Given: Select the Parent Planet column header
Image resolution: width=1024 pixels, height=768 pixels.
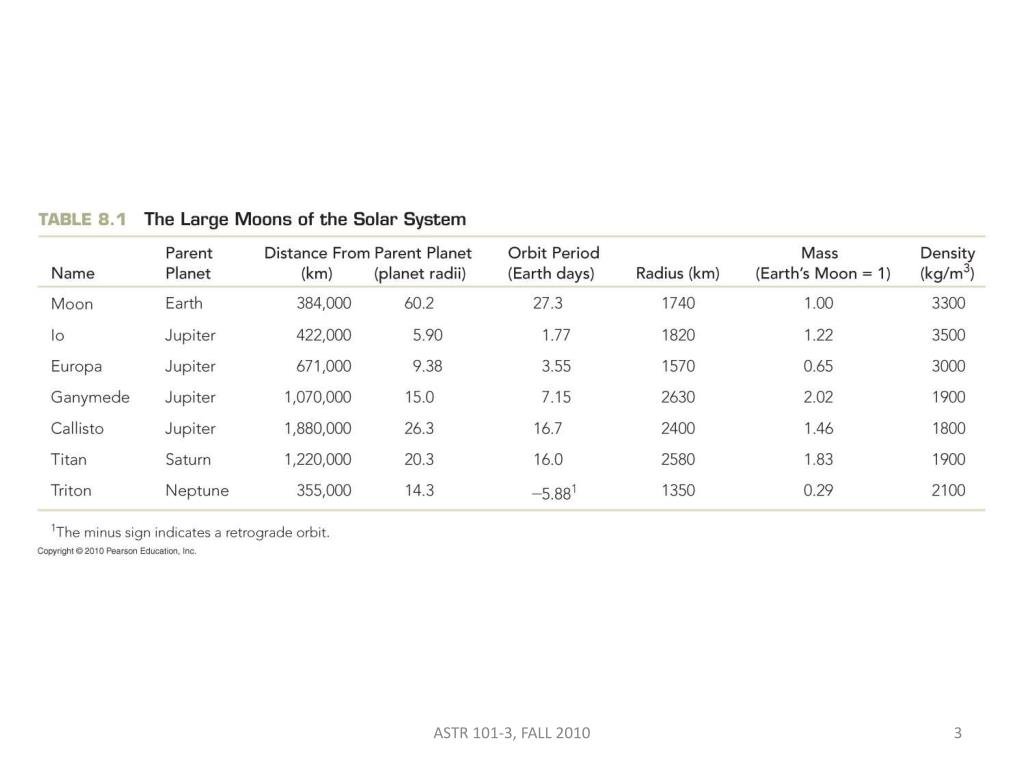Looking at the screenshot, I should point(189,263).
